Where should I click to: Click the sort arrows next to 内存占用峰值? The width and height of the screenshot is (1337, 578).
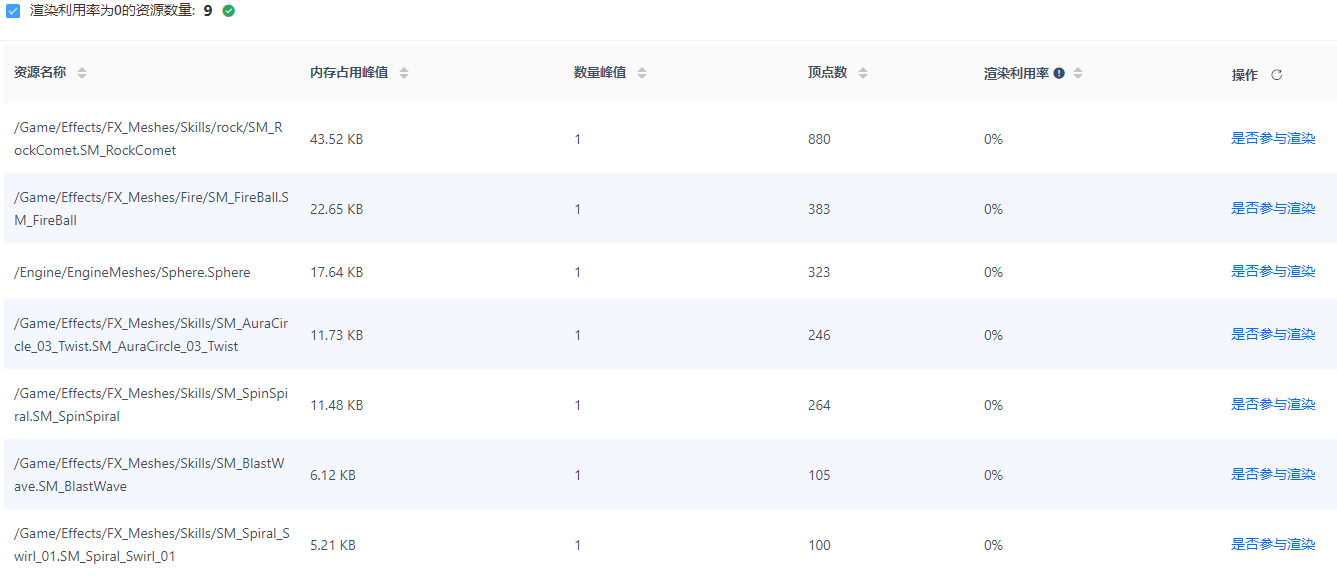403,72
